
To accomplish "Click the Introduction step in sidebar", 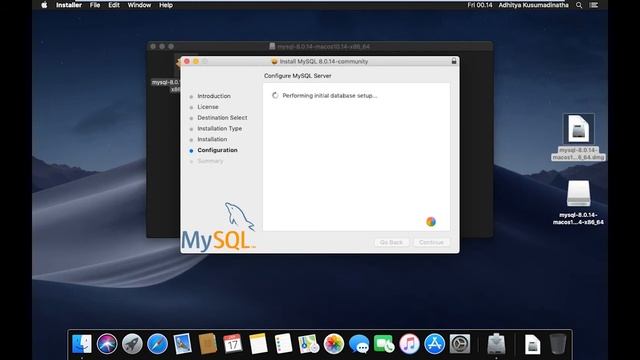I will coord(214,96).
